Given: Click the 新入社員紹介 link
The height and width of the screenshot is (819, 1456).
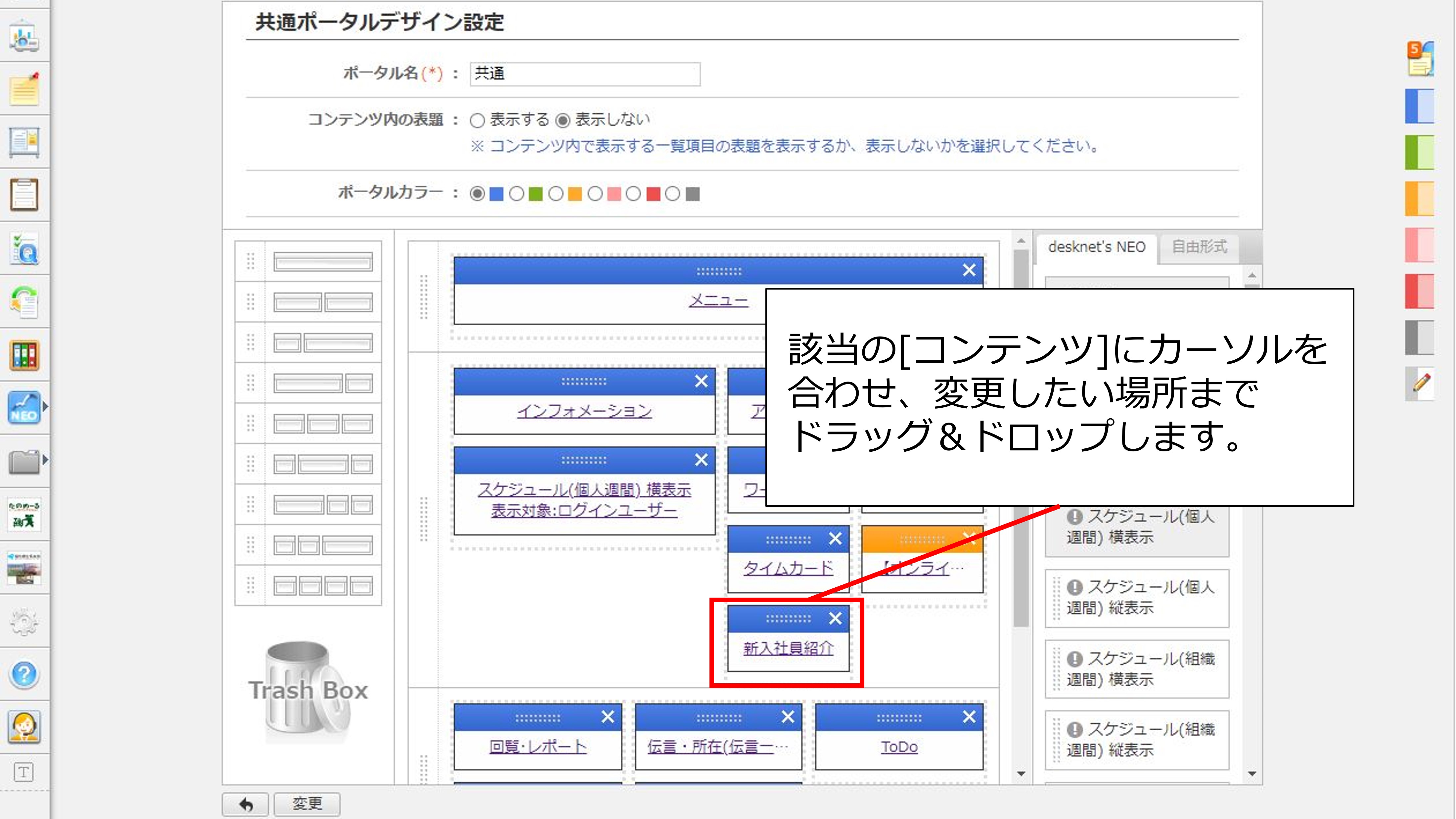Looking at the screenshot, I should click(788, 648).
